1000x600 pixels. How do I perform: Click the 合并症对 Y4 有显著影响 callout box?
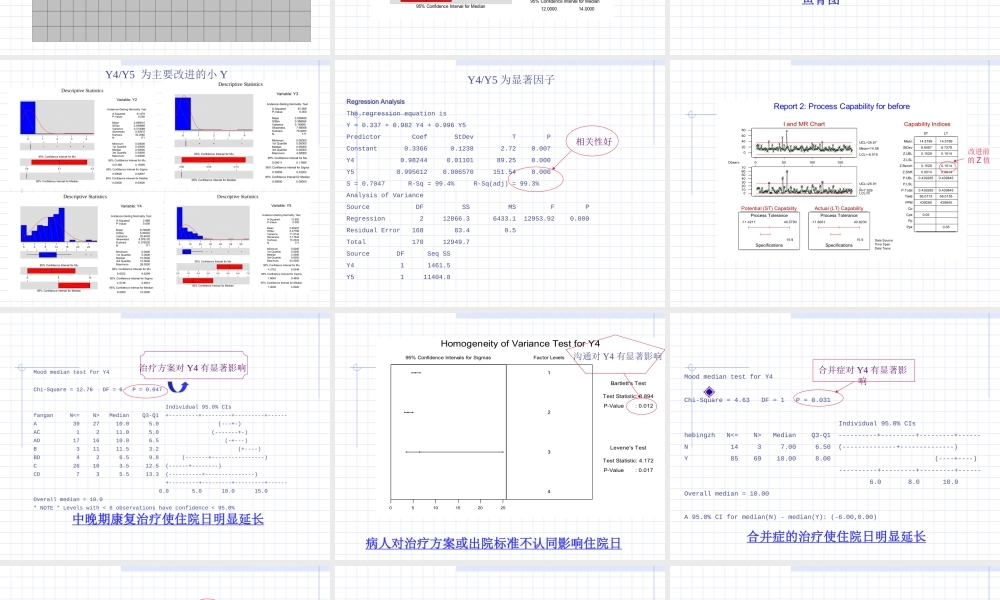(x=862, y=372)
